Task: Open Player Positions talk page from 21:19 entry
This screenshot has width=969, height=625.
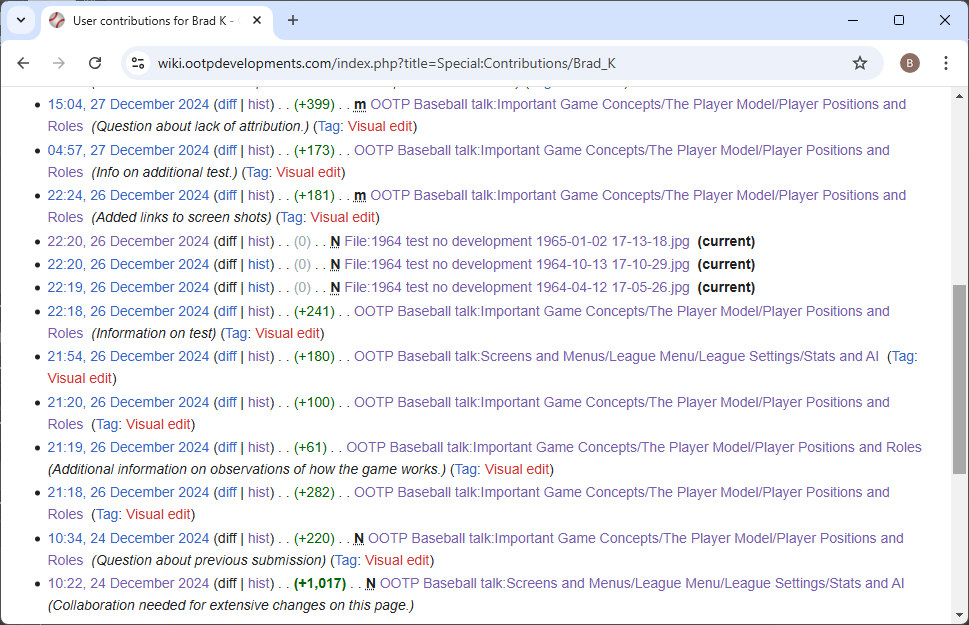Action: tap(633, 448)
